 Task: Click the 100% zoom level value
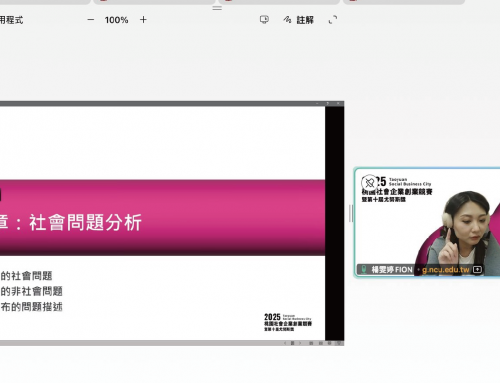point(116,20)
